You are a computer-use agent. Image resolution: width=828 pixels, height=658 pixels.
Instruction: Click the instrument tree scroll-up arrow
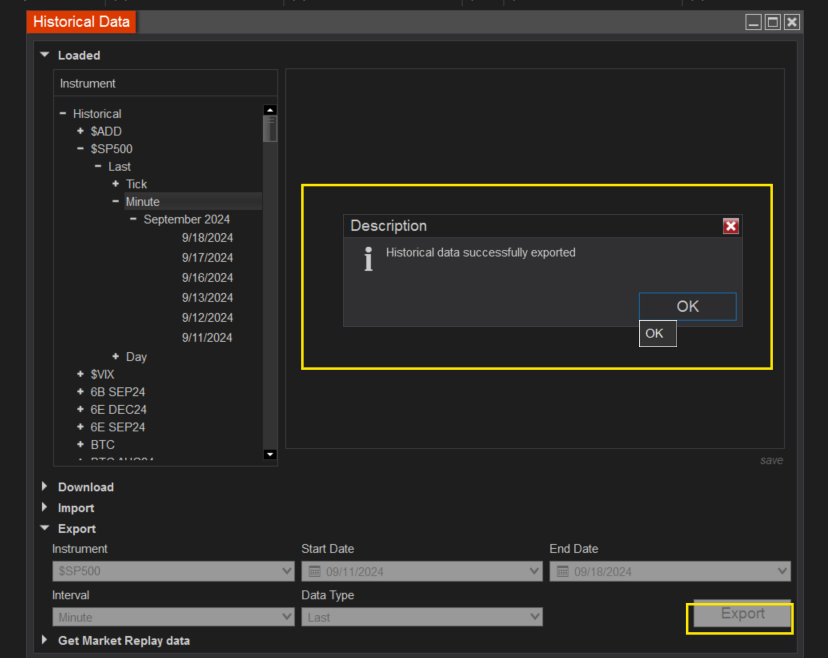pos(270,110)
